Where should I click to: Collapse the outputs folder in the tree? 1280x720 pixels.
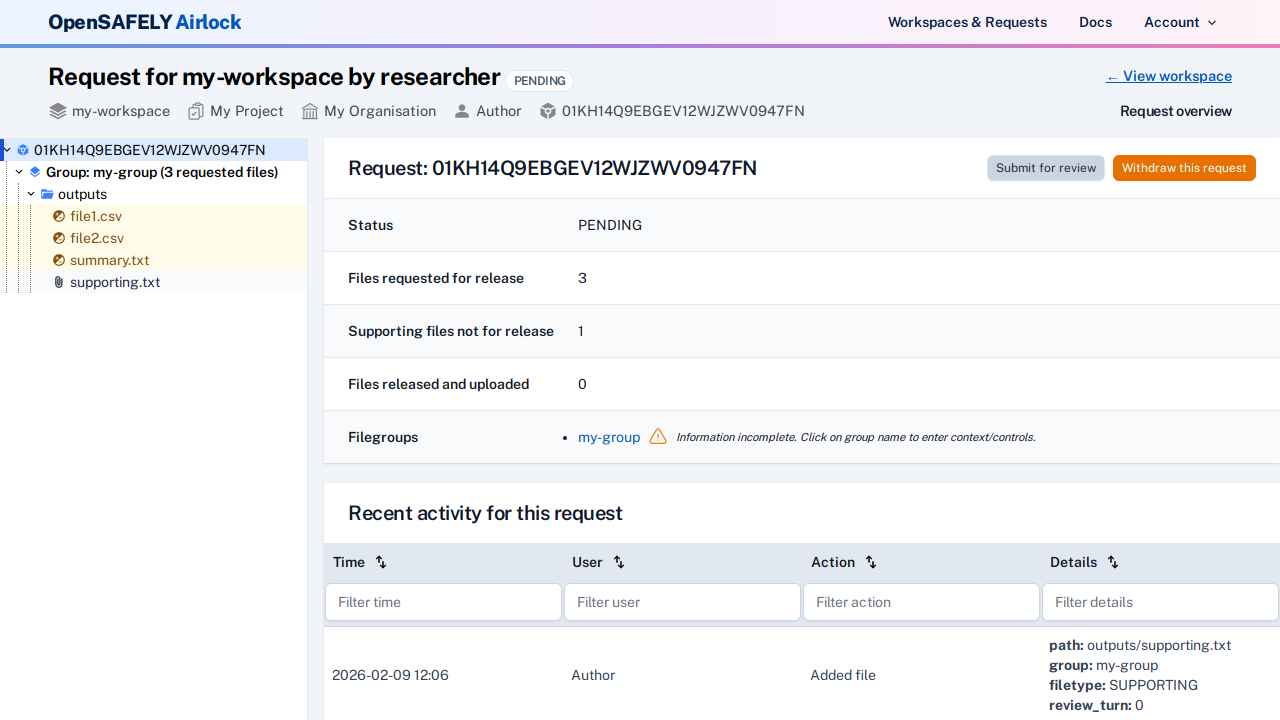[x=31, y=194]
